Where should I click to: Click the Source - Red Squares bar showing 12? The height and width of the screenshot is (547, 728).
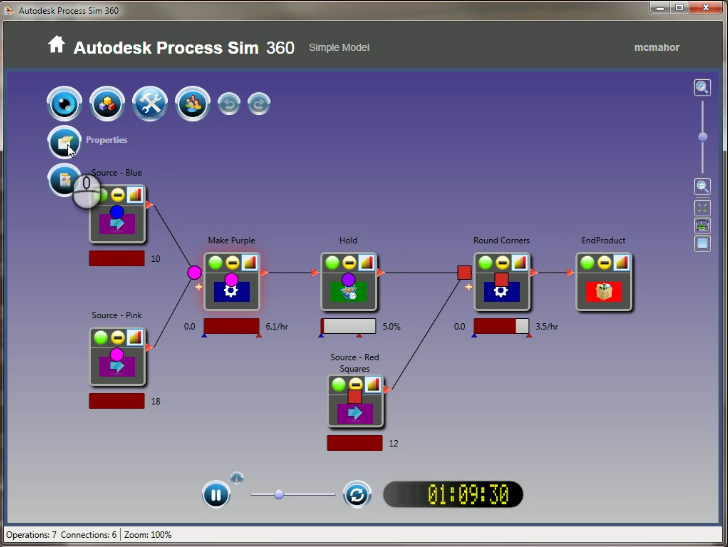(355, 443)
